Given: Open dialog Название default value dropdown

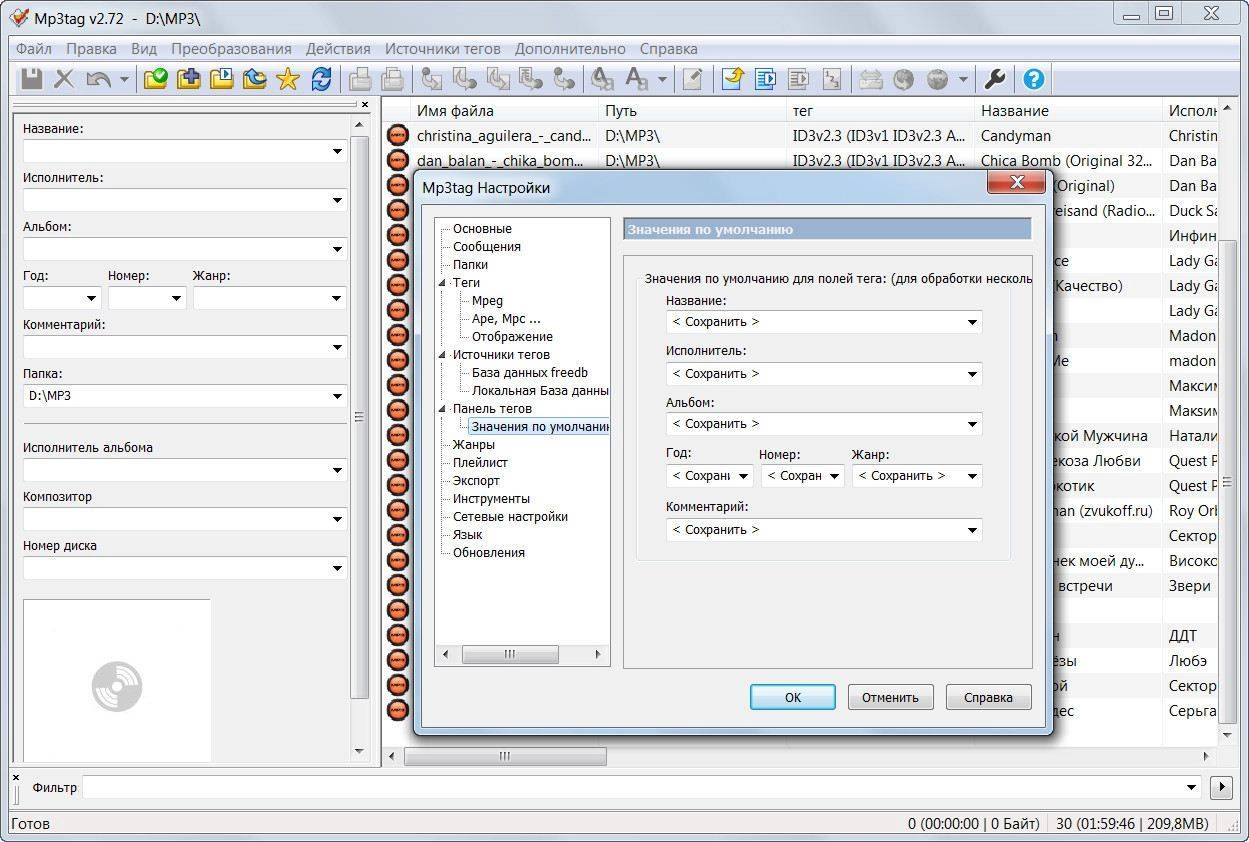Looking at the screenshot, I should click(x=972, y=322).
